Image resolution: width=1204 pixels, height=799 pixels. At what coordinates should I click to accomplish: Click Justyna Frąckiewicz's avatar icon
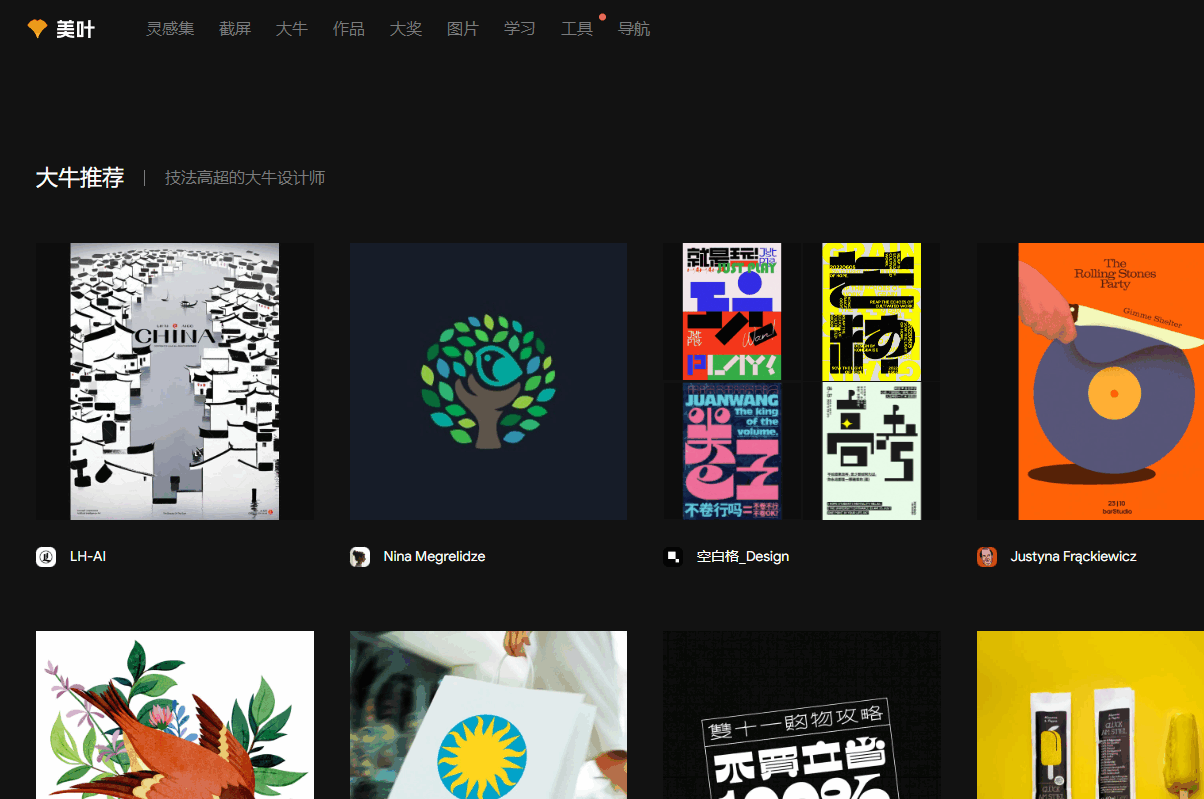tap(987, 557)
